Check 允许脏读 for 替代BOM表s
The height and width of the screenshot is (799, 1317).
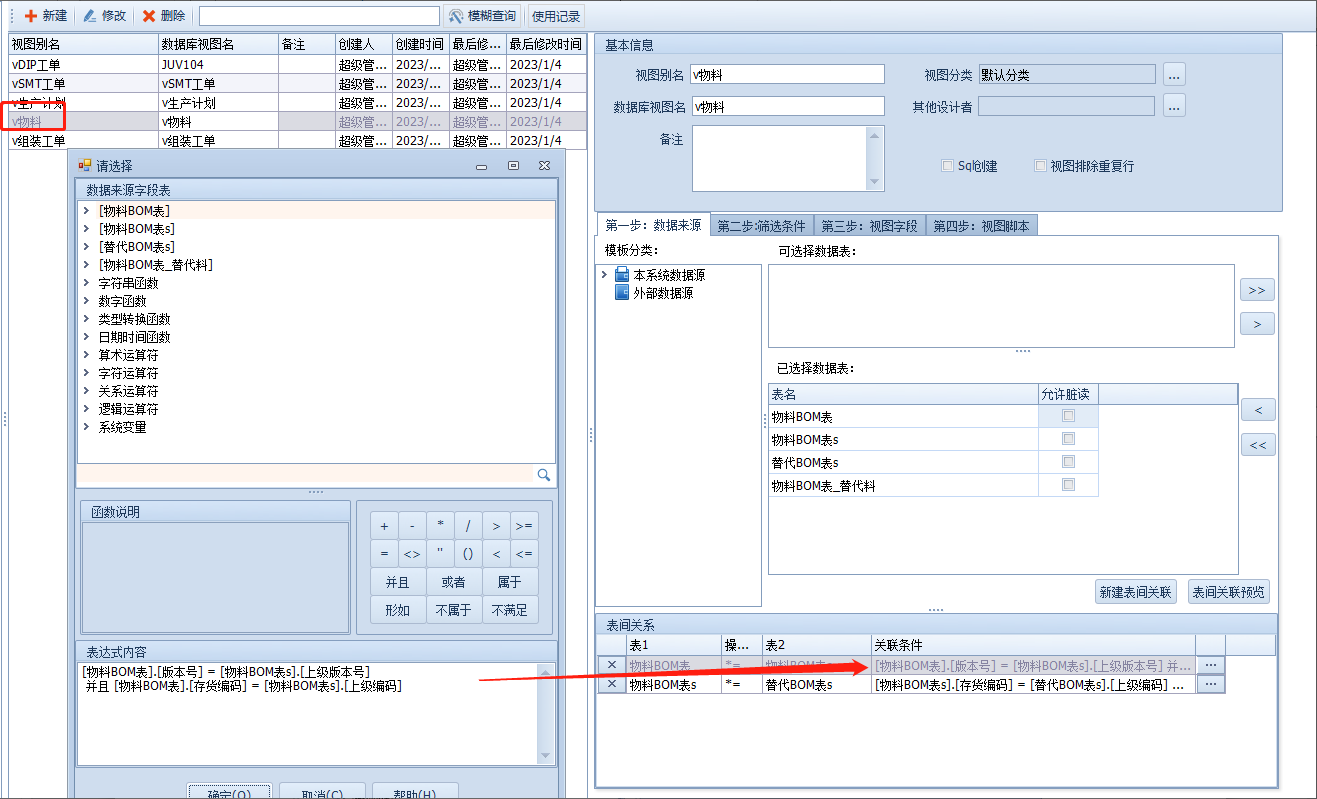point(1068,462)
